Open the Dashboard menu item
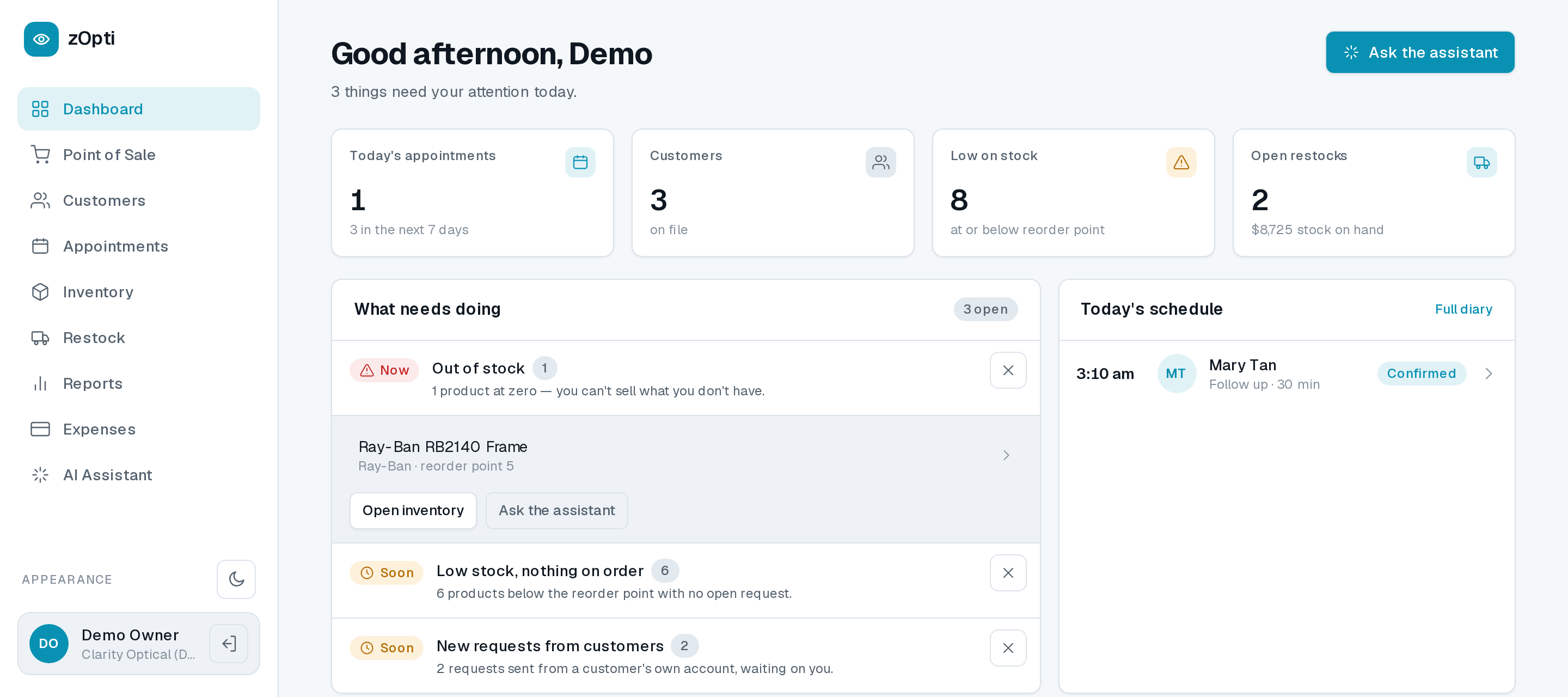The image size is (1568, 697). [139, 109]
